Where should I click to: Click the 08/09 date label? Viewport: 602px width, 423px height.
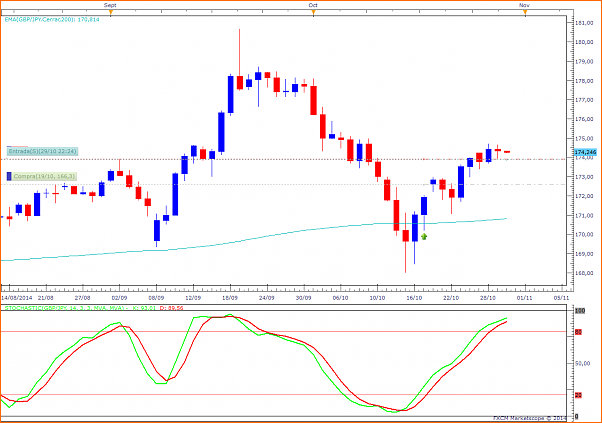point(156,298)
